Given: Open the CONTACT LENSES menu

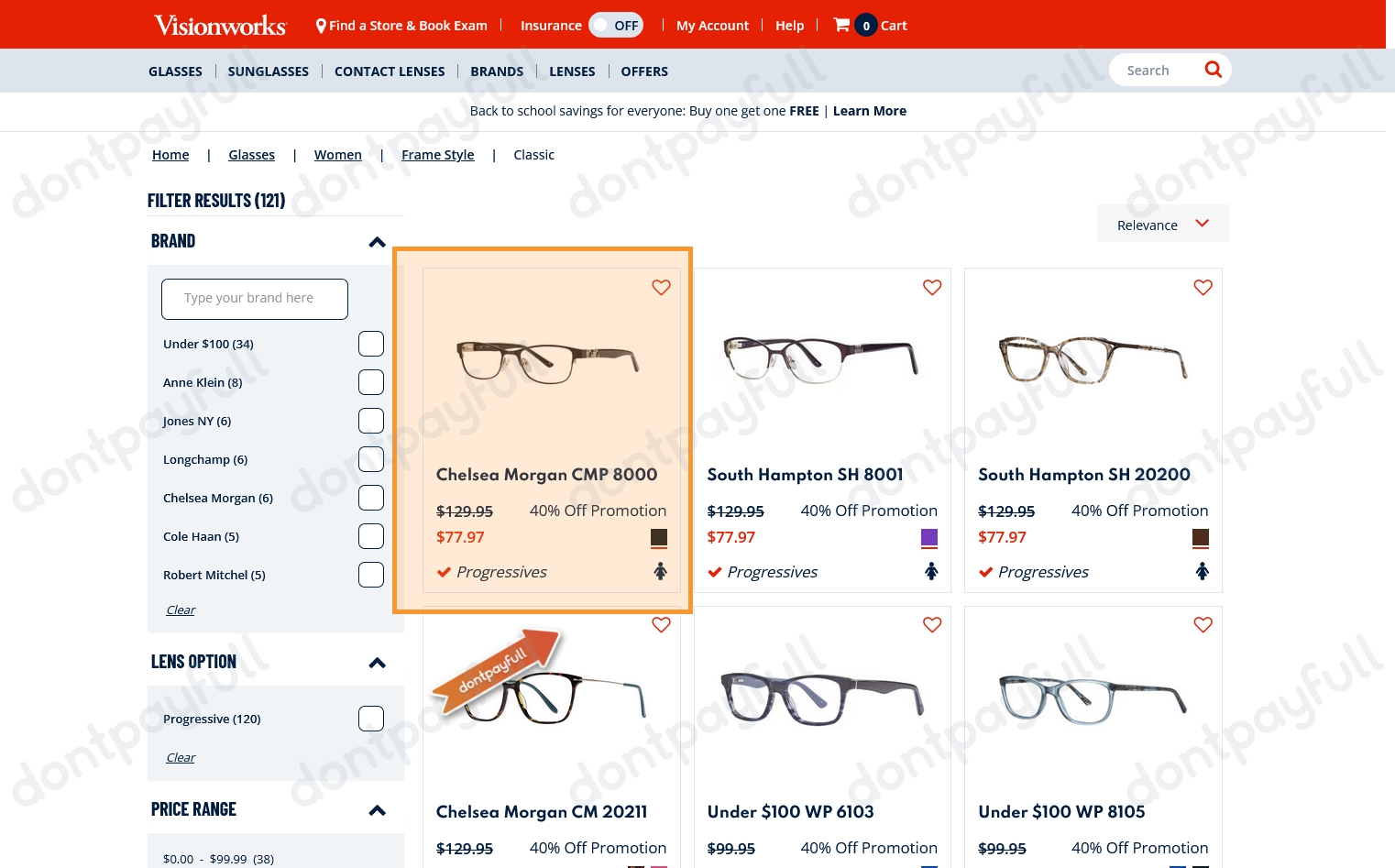Looking at the screenshot, I should pos(390,71).
